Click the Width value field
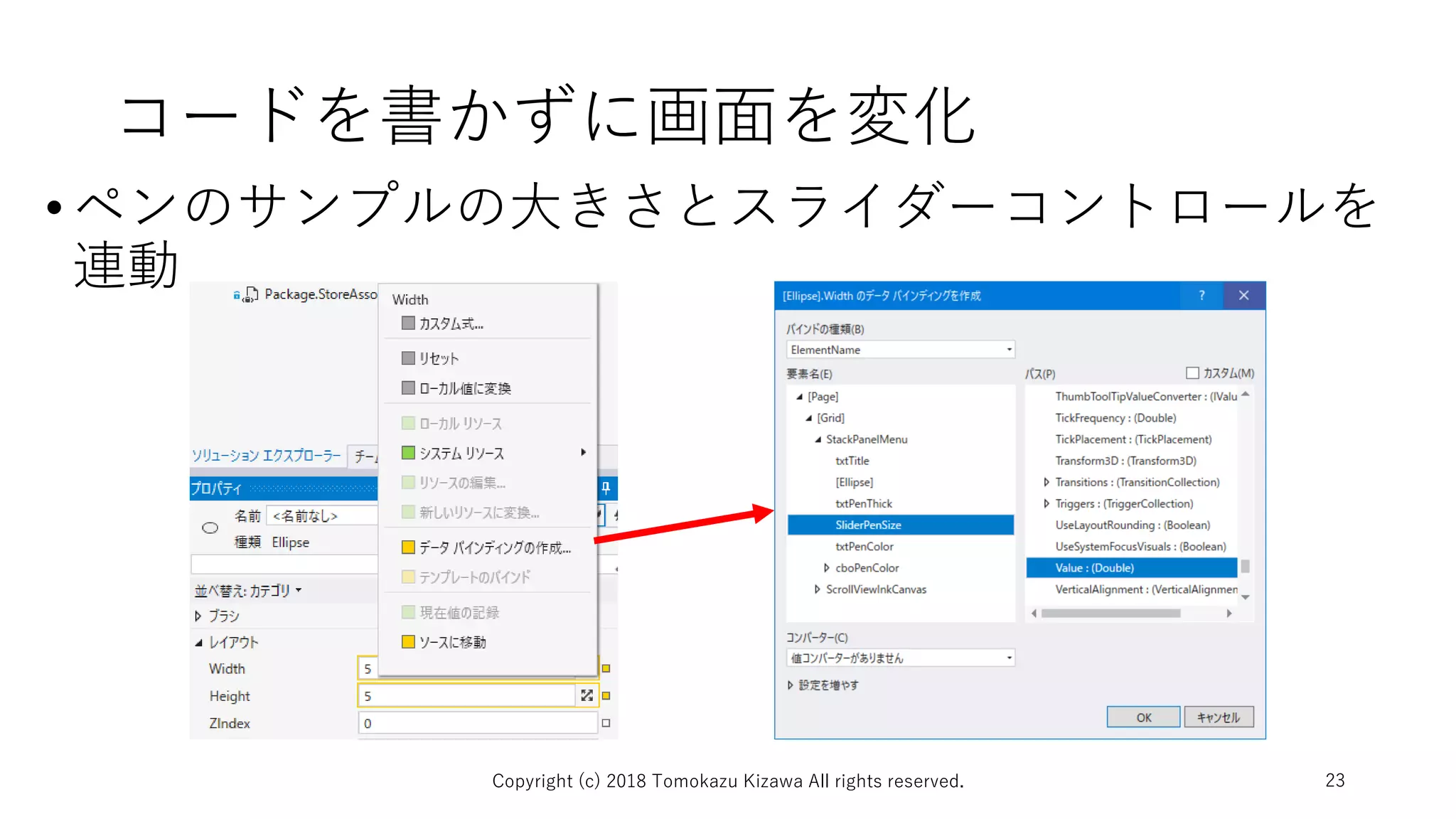The height and width of the screenshot is (819, 1456). point(368,668)
